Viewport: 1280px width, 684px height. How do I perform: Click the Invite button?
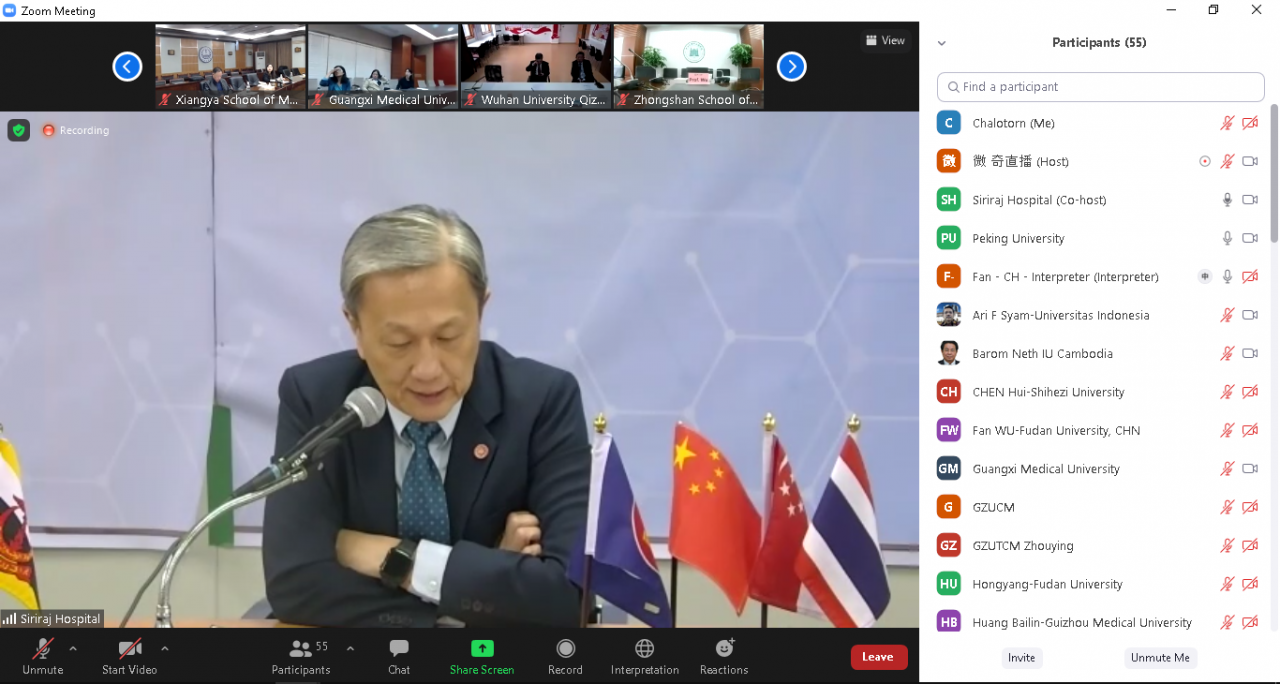click(x=1021, y=657)
